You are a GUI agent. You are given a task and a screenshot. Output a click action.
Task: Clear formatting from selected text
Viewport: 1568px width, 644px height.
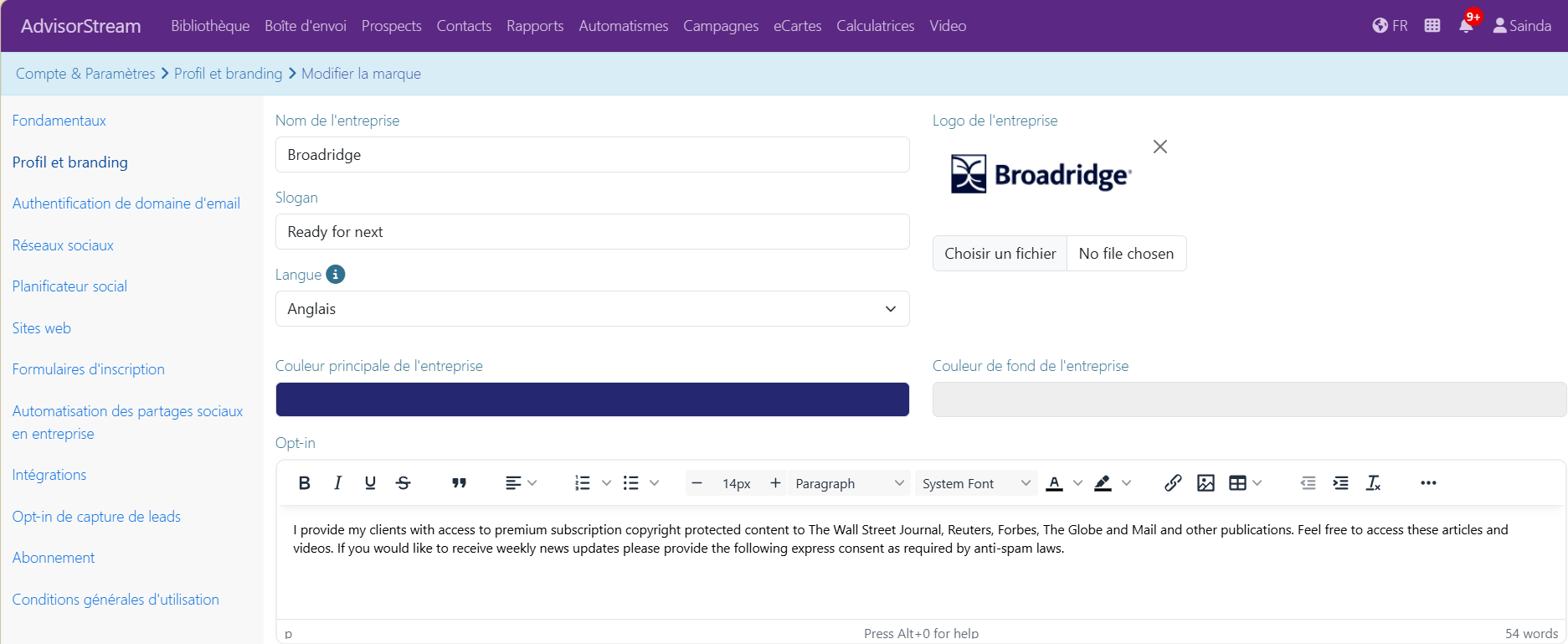[x=1373, y=483]
